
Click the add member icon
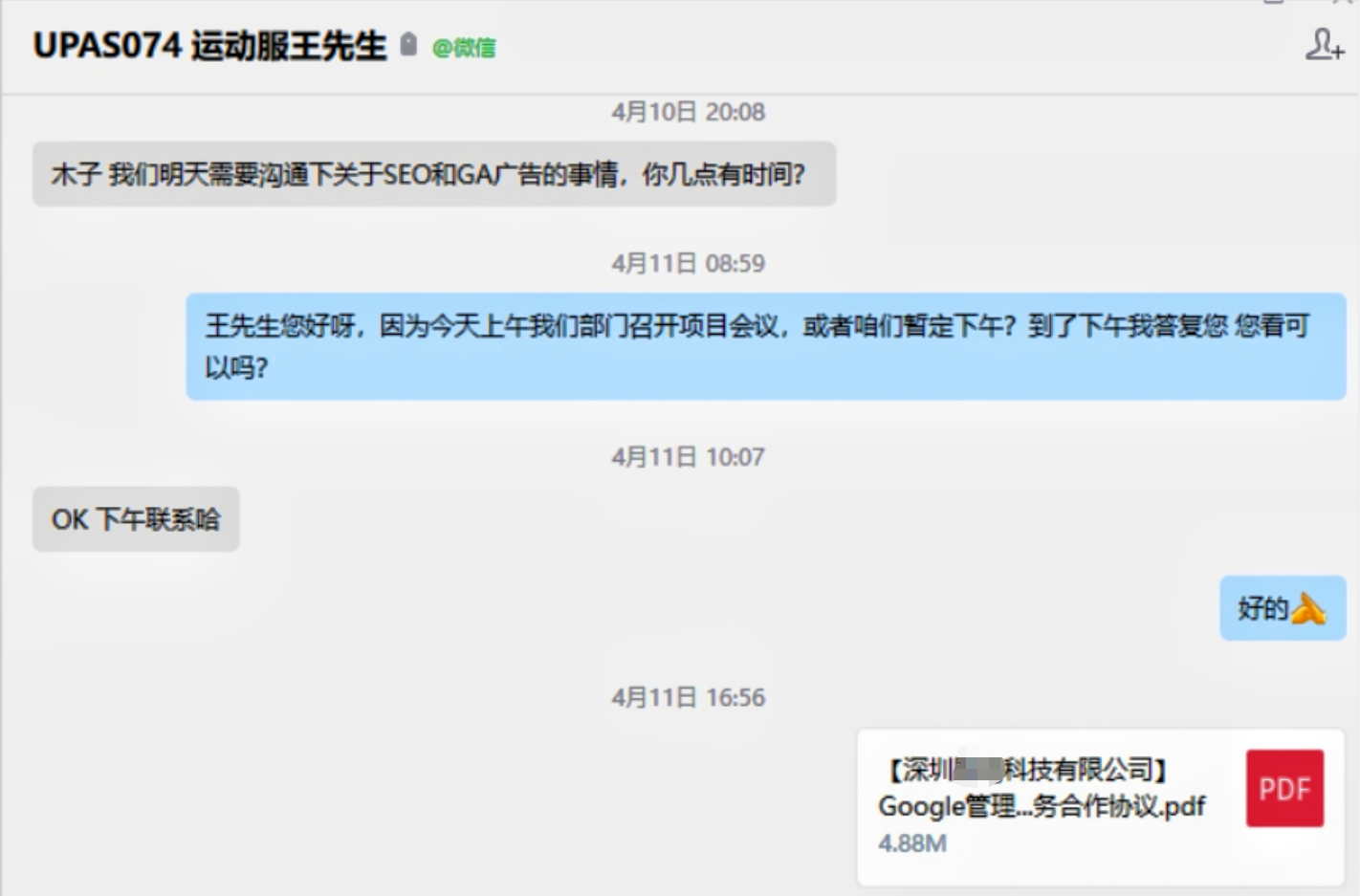coord(1325,44)
